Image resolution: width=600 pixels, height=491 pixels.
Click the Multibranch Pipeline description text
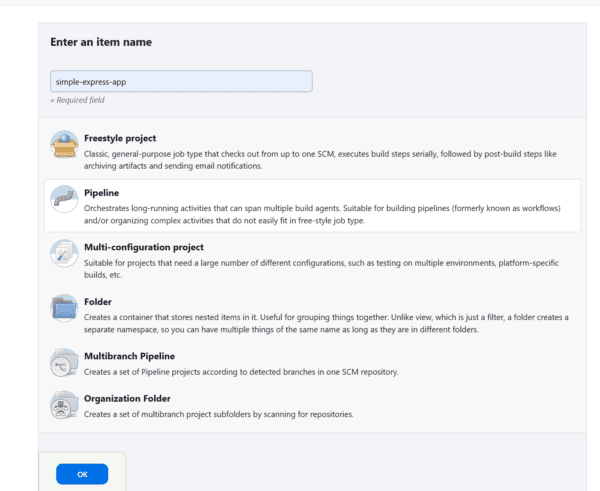[x=241, y=371]
